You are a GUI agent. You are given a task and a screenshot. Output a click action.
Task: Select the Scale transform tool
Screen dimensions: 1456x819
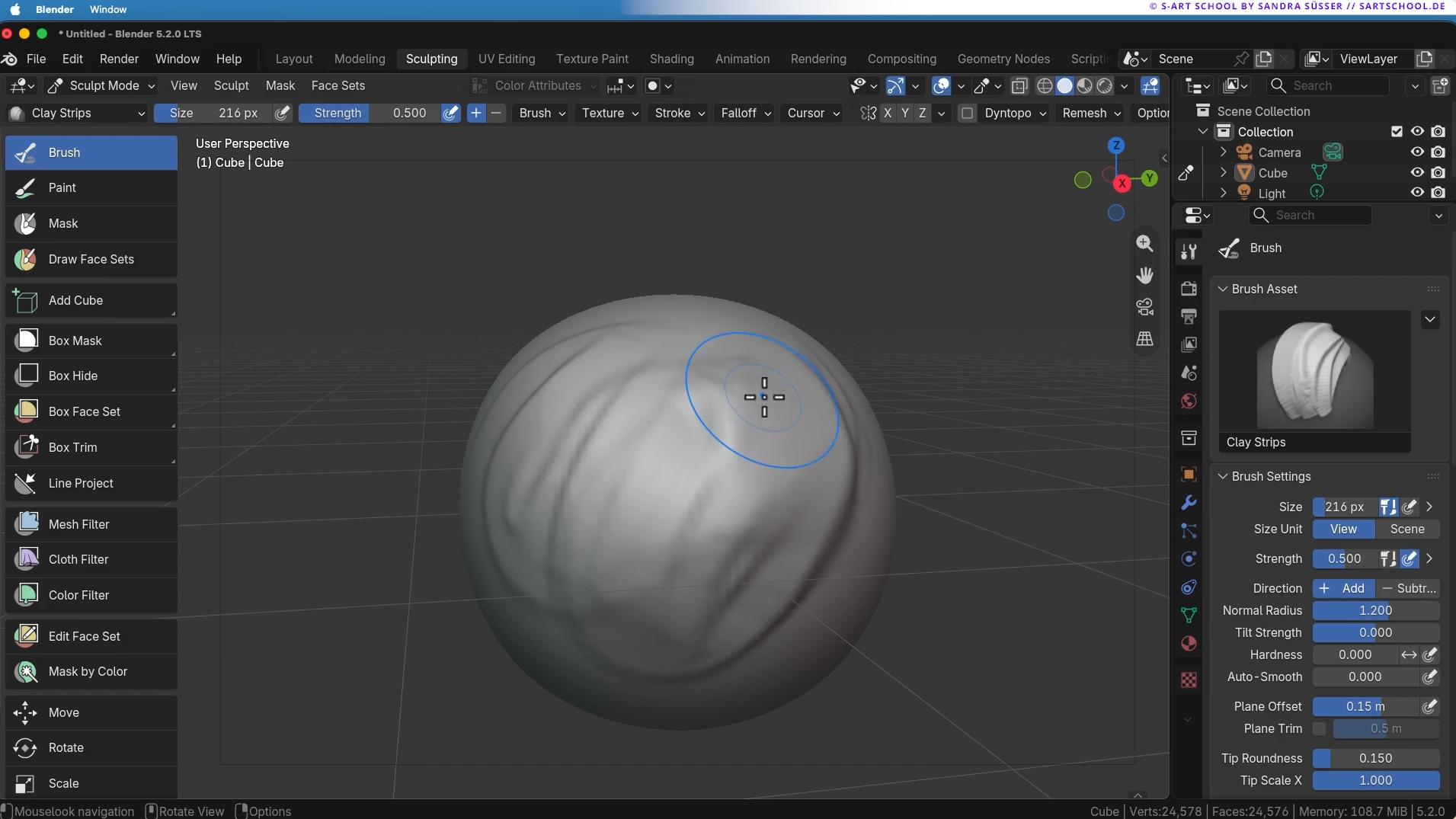[91, 783]
